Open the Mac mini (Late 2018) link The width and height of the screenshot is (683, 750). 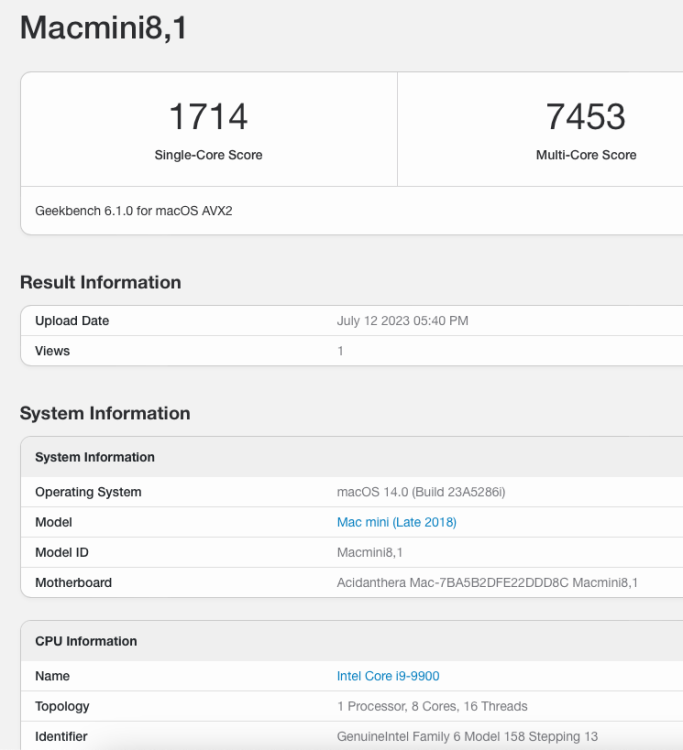pos(397,522)
